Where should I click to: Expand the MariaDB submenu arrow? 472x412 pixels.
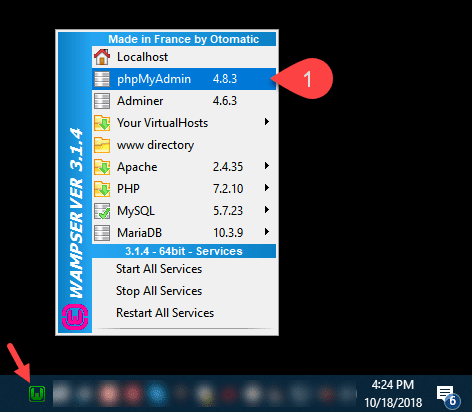(x=267, y=232)
